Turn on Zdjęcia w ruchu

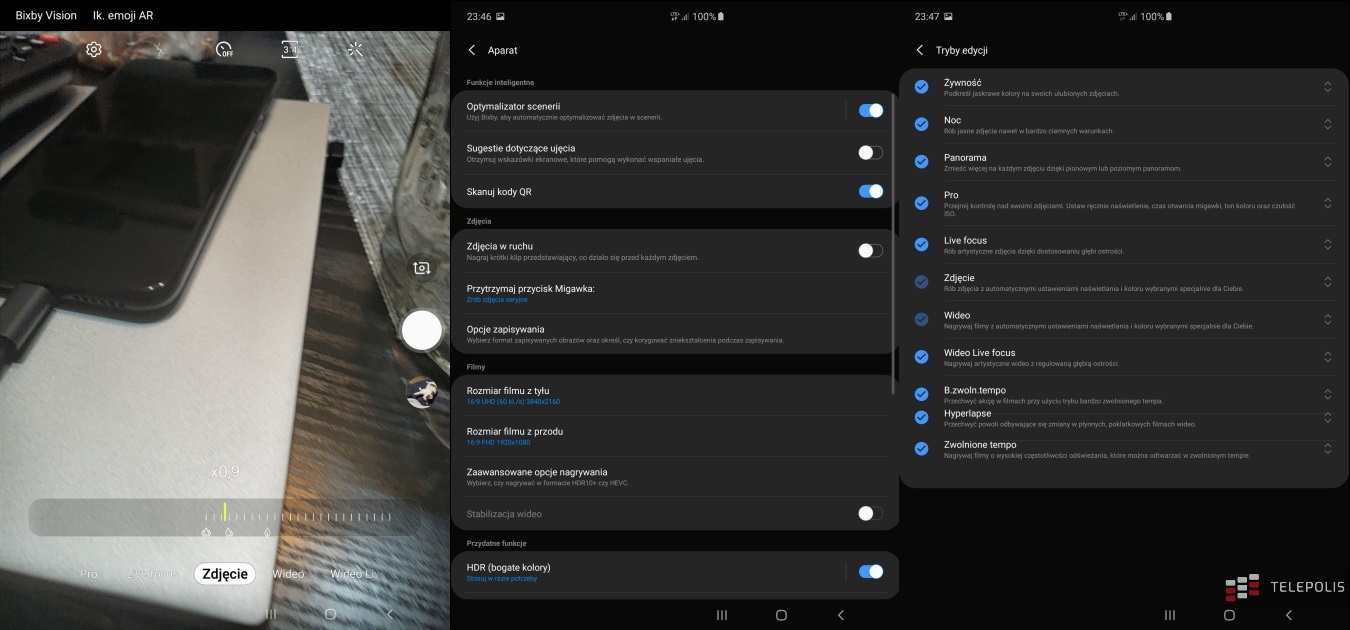(x=870, y=251)
